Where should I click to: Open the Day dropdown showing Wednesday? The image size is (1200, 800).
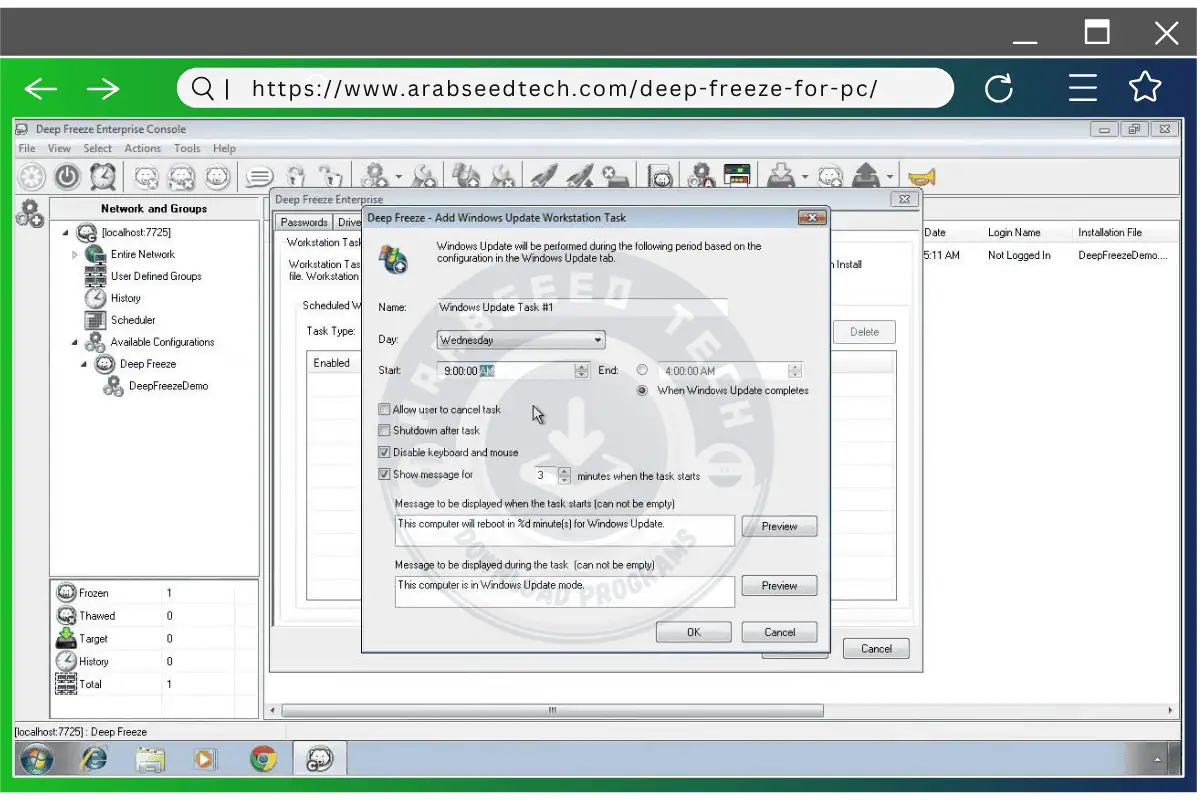596,340
